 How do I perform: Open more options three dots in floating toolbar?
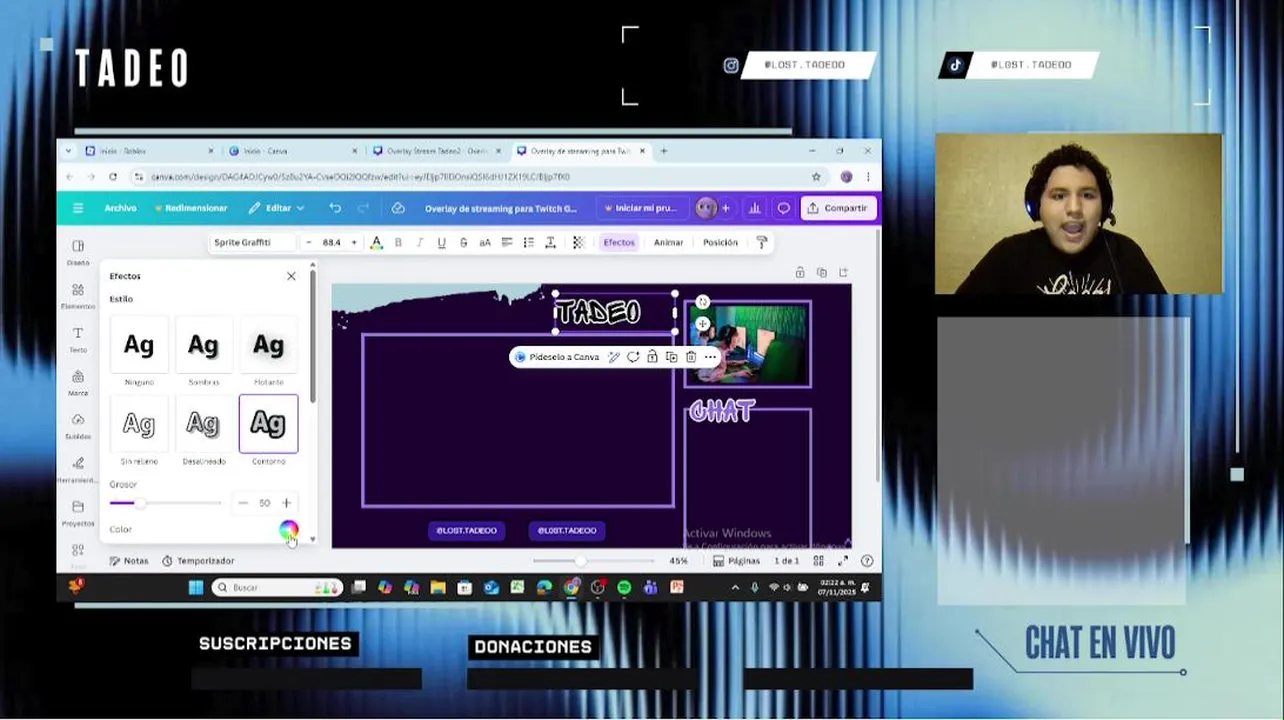[710, 357]
